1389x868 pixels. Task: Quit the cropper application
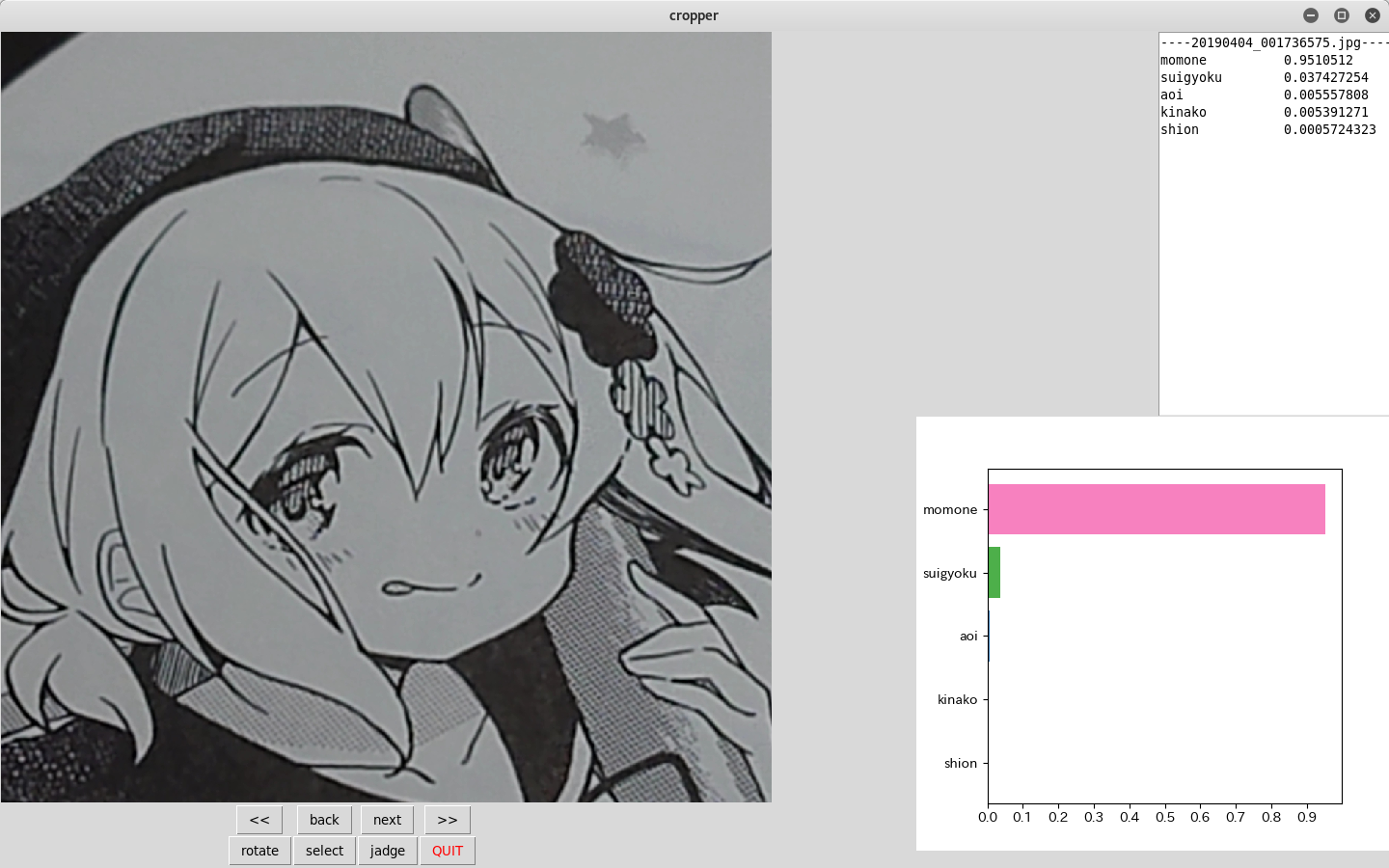tap(448, 851)
